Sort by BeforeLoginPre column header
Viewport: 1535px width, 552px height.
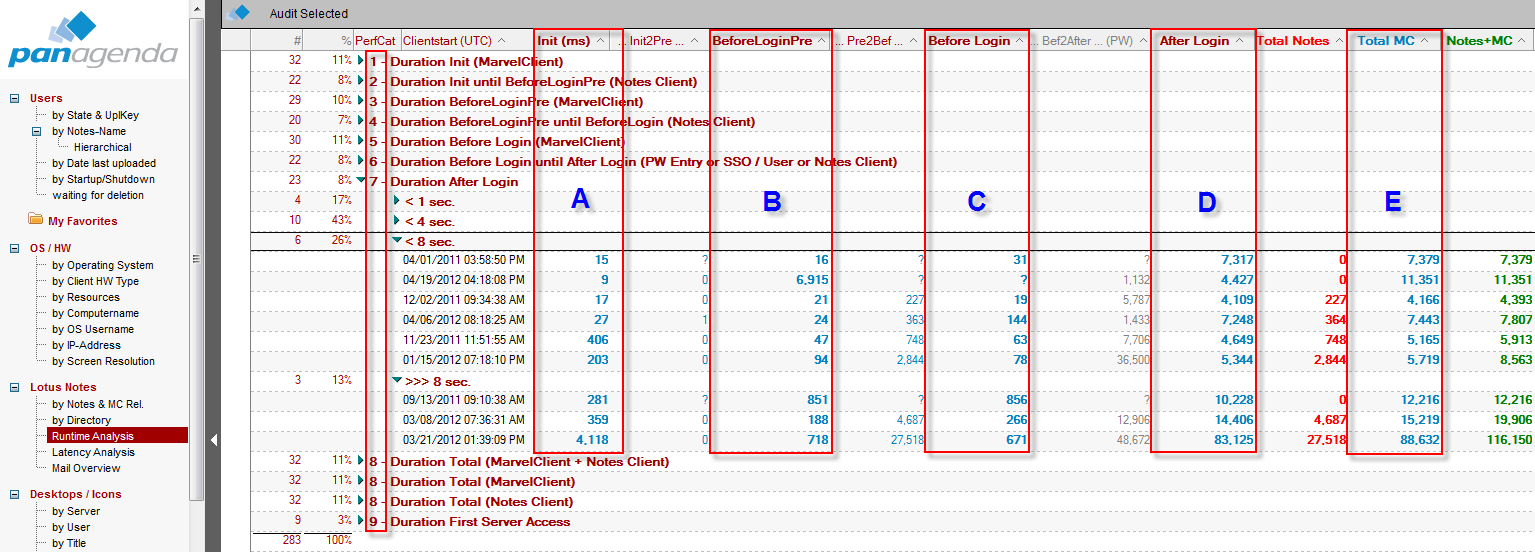[x=768, y=41]
